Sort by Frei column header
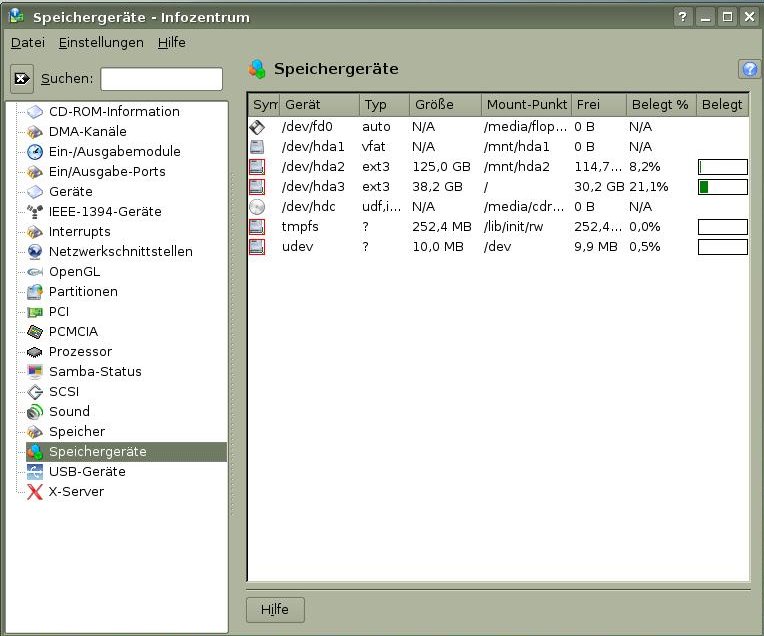The image size is (764, 636). coord(598,105)
